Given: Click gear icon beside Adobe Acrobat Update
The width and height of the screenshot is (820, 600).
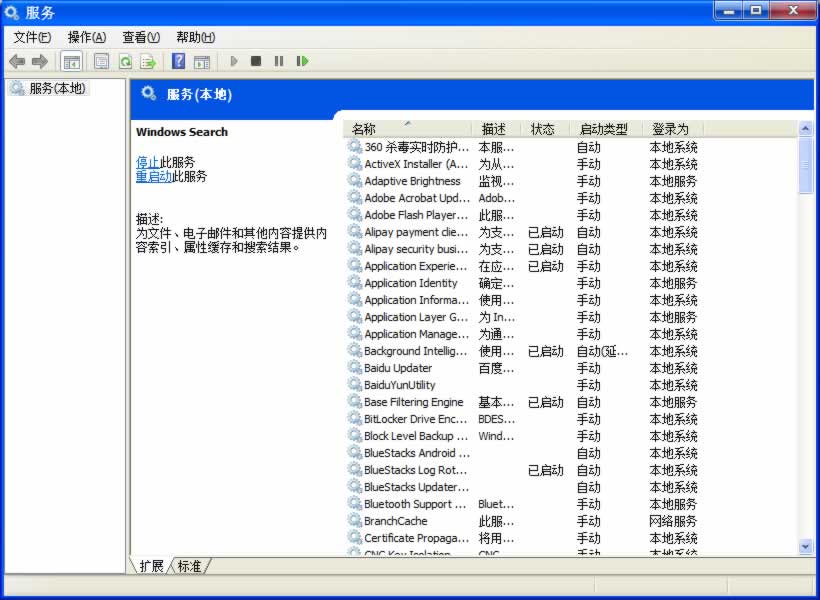Looking at the screenshot, I should click(355, 198).
